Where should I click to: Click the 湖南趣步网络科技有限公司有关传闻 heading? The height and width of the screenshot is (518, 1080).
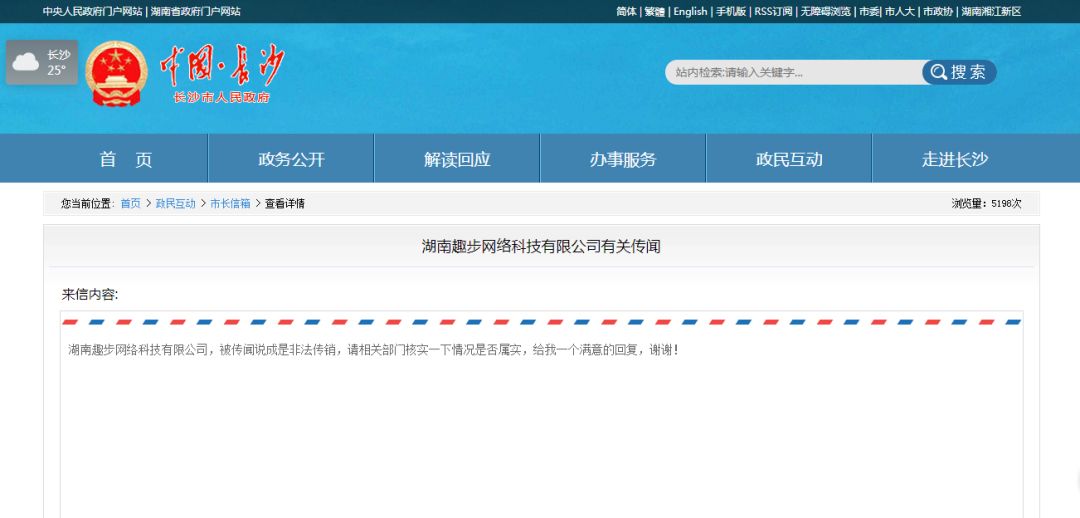(541, 246)
